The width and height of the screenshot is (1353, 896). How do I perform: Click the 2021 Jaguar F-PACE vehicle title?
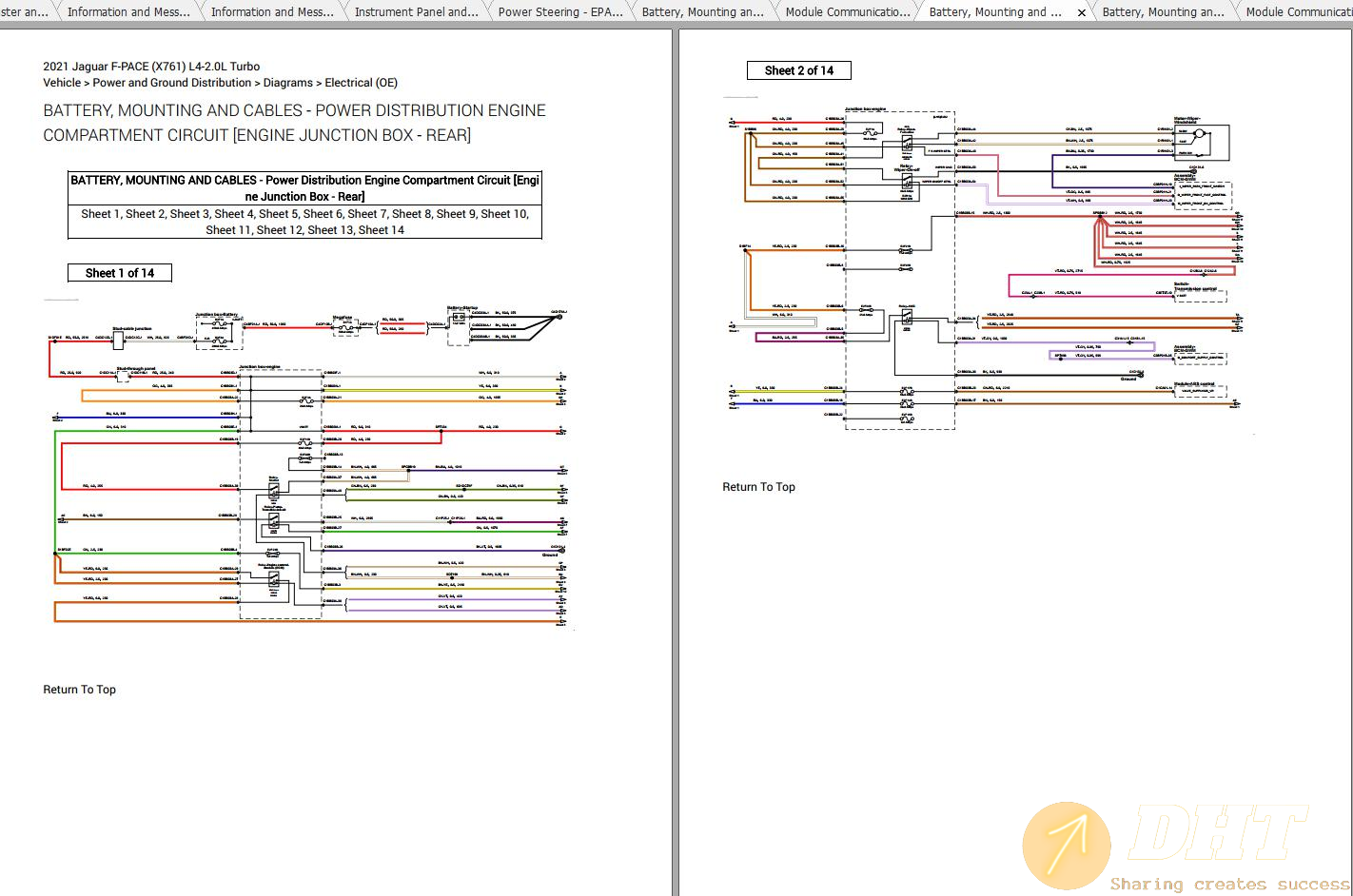151,67
